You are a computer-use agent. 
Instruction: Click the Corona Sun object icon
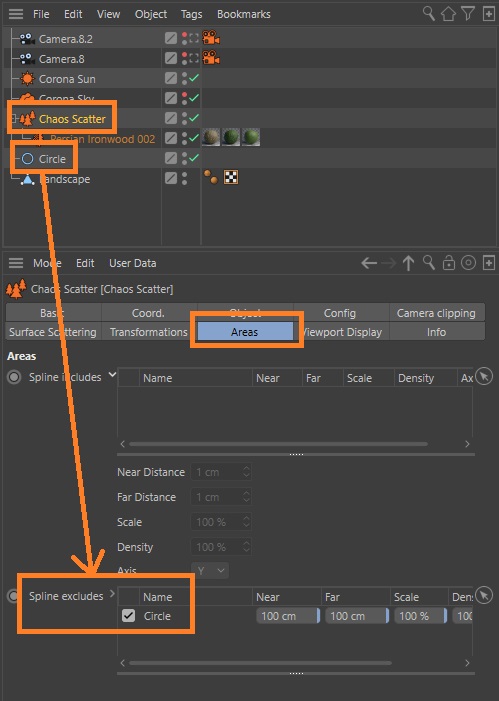tap(27, 79)
